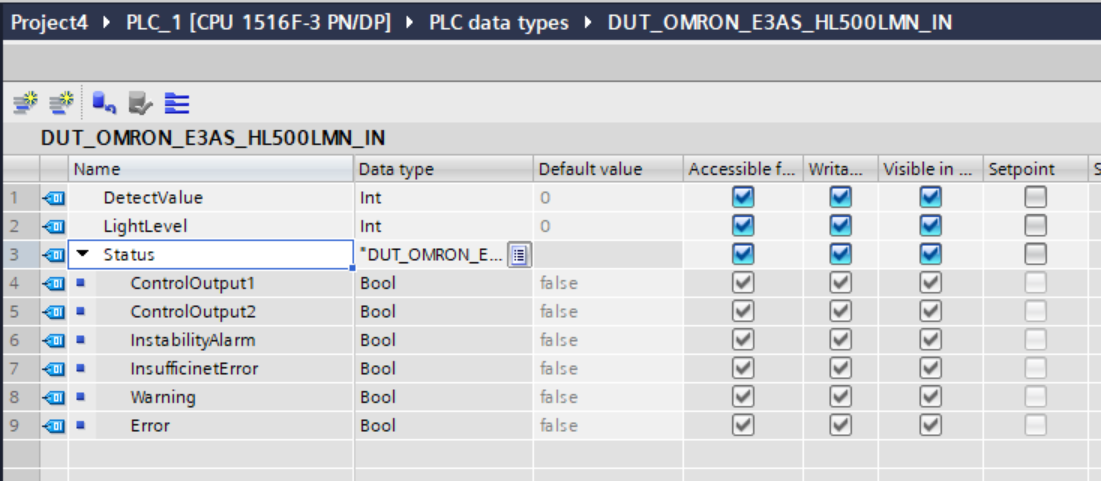Click PLC data types breadcrumb
The width and height of the screenshot is (1101, 481).
click(x=499, y=22)
